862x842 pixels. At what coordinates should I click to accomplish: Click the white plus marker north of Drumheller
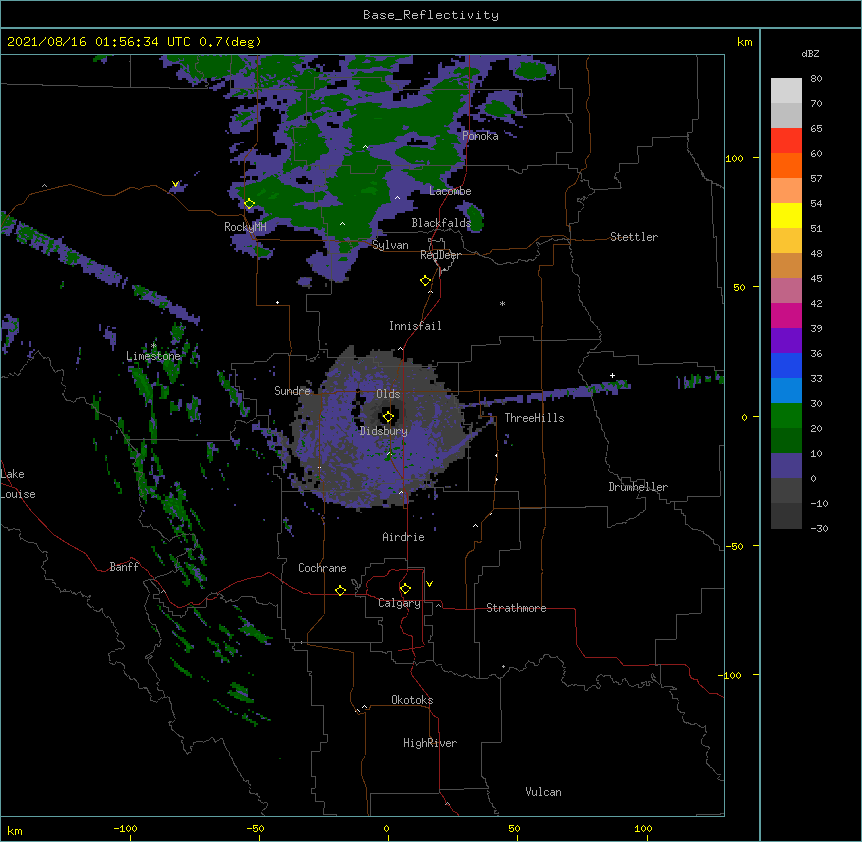click(x=612, y=375)
